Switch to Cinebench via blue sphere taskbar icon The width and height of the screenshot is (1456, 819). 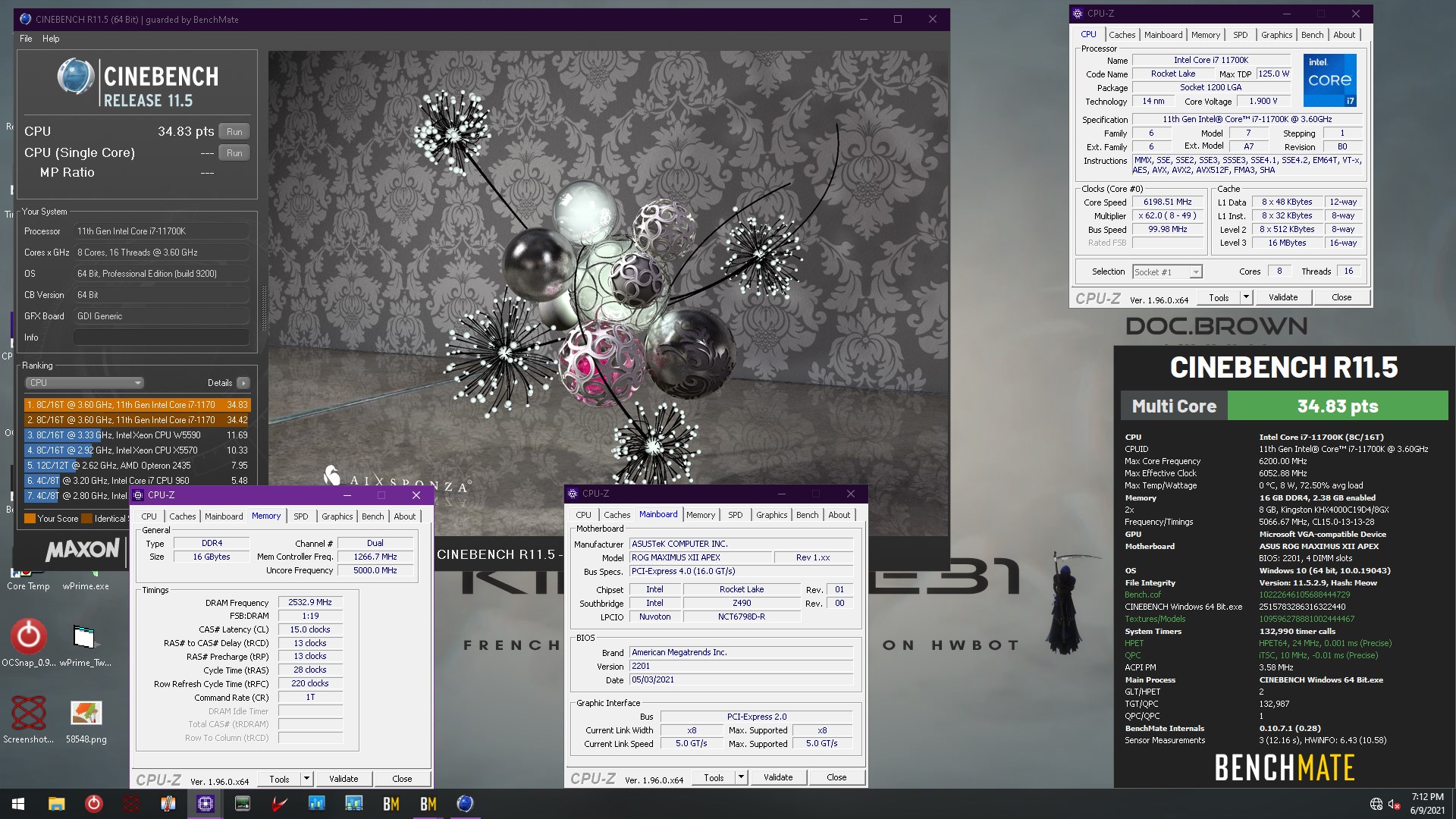tap(465, 804)
